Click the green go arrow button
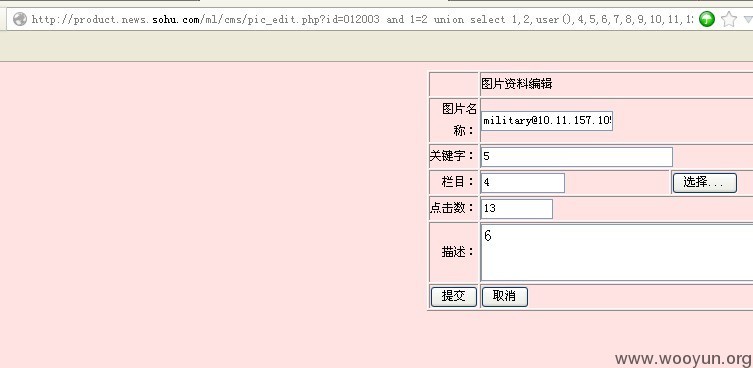753x368 pixels. tap(706, 19)
